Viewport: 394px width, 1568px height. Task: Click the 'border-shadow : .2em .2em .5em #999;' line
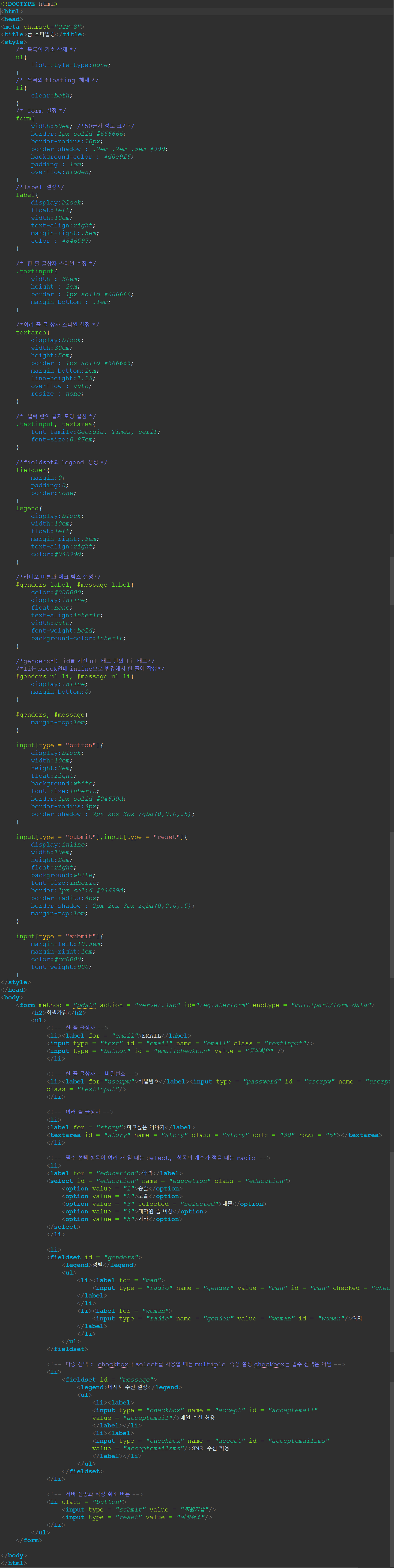pos(100,149)
